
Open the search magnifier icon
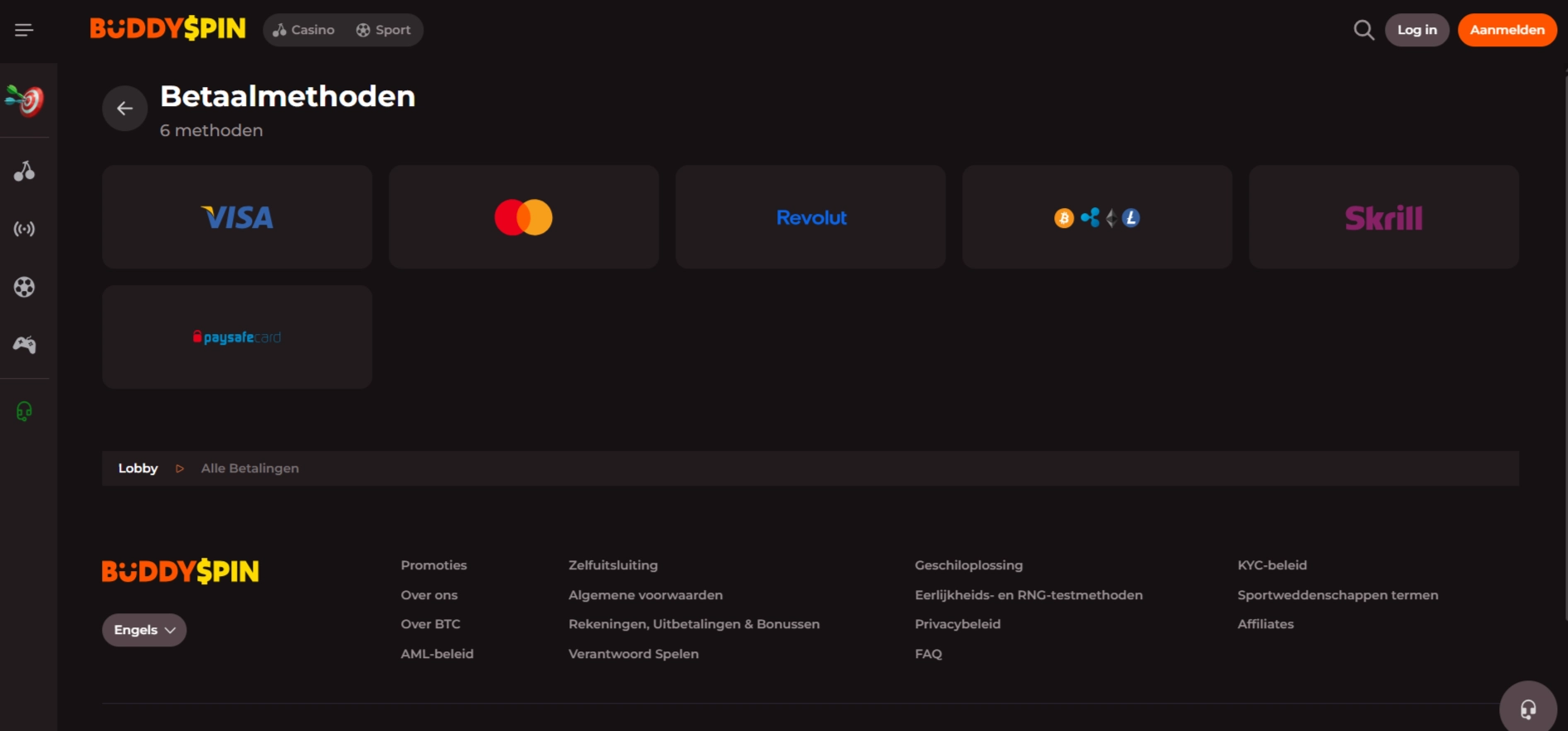(1363, 30)
